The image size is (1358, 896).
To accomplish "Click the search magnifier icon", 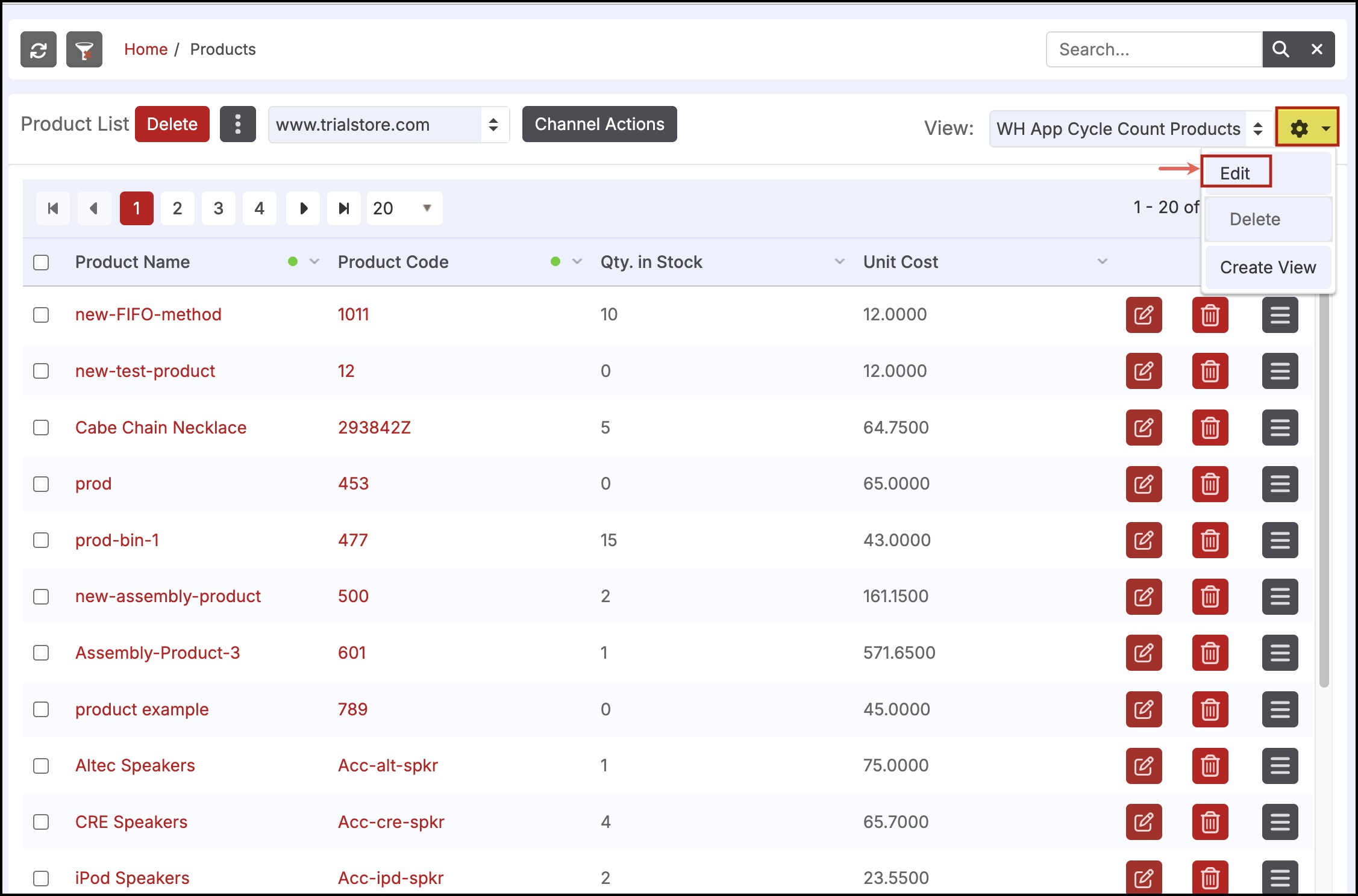I will point(1280,49).
